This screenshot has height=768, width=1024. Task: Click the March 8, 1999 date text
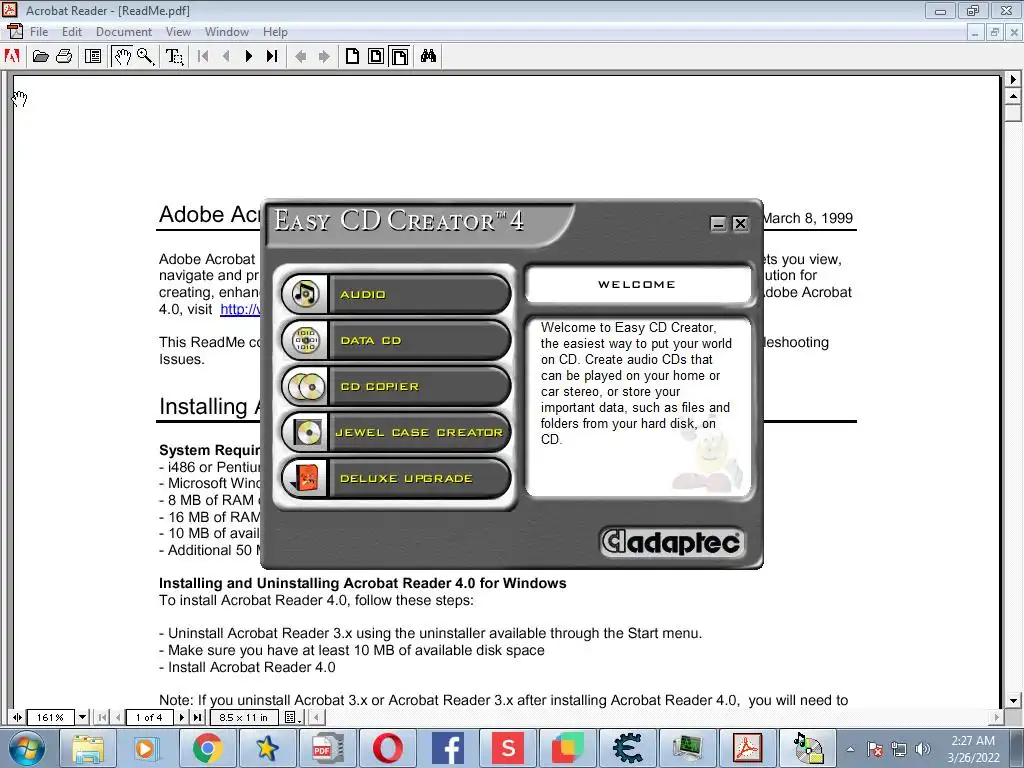[808, 218]
